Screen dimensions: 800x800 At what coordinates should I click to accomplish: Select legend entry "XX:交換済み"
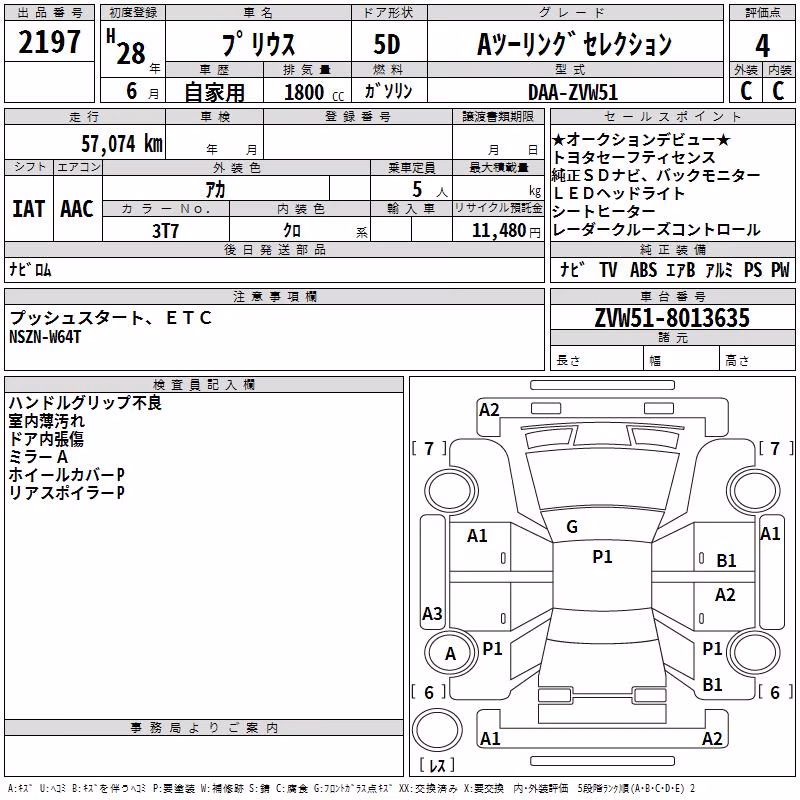coord(428,788)
